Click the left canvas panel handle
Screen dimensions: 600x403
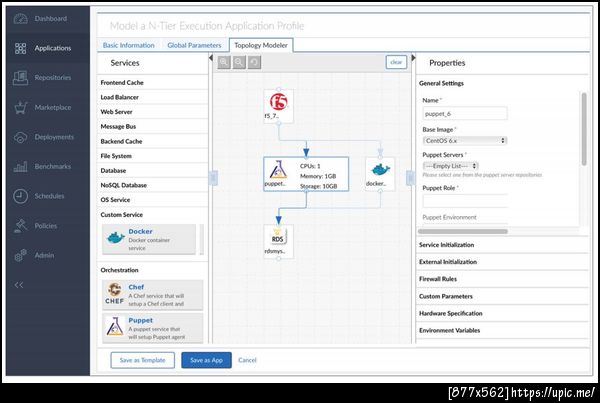coord(214,178)
